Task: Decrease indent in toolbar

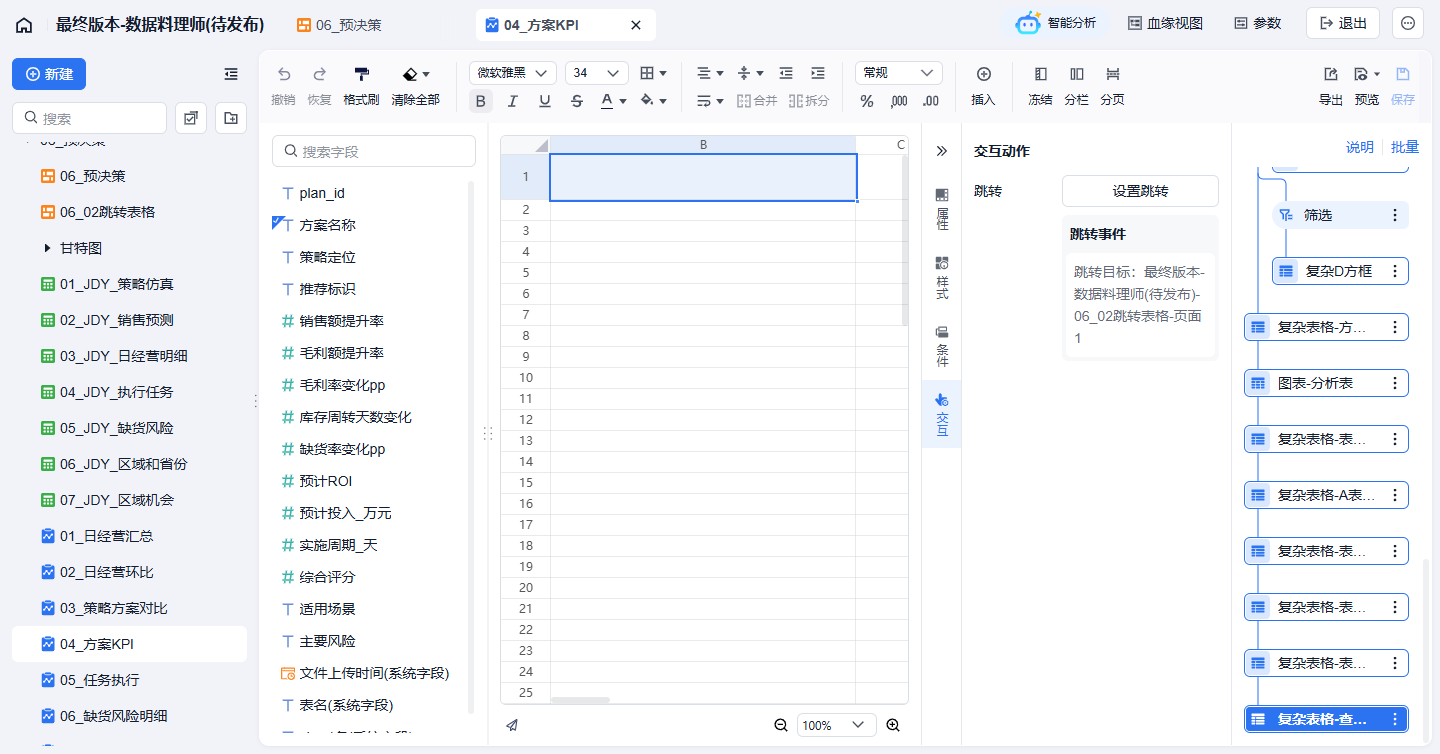Action: (786, 73)
